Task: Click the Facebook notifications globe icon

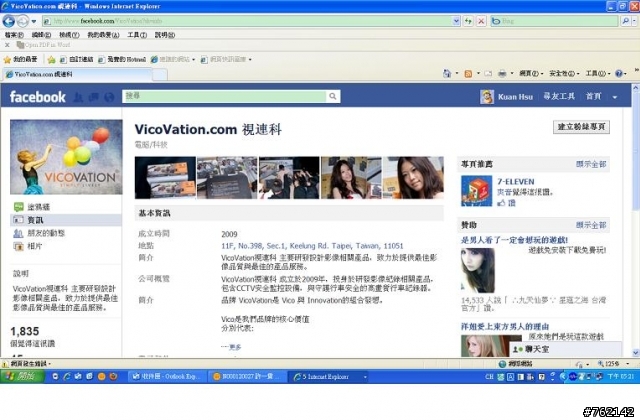Action: coord(109,97)
